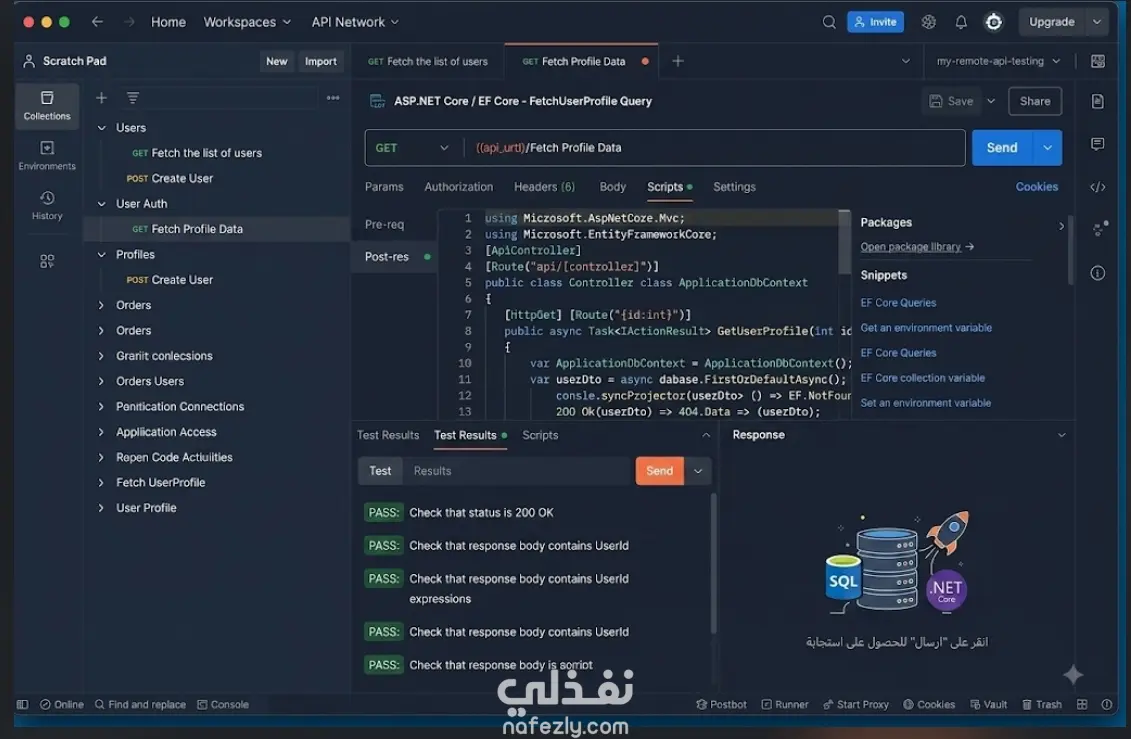Toggle the sidebar layout icon in status bar

coord(22,704)
